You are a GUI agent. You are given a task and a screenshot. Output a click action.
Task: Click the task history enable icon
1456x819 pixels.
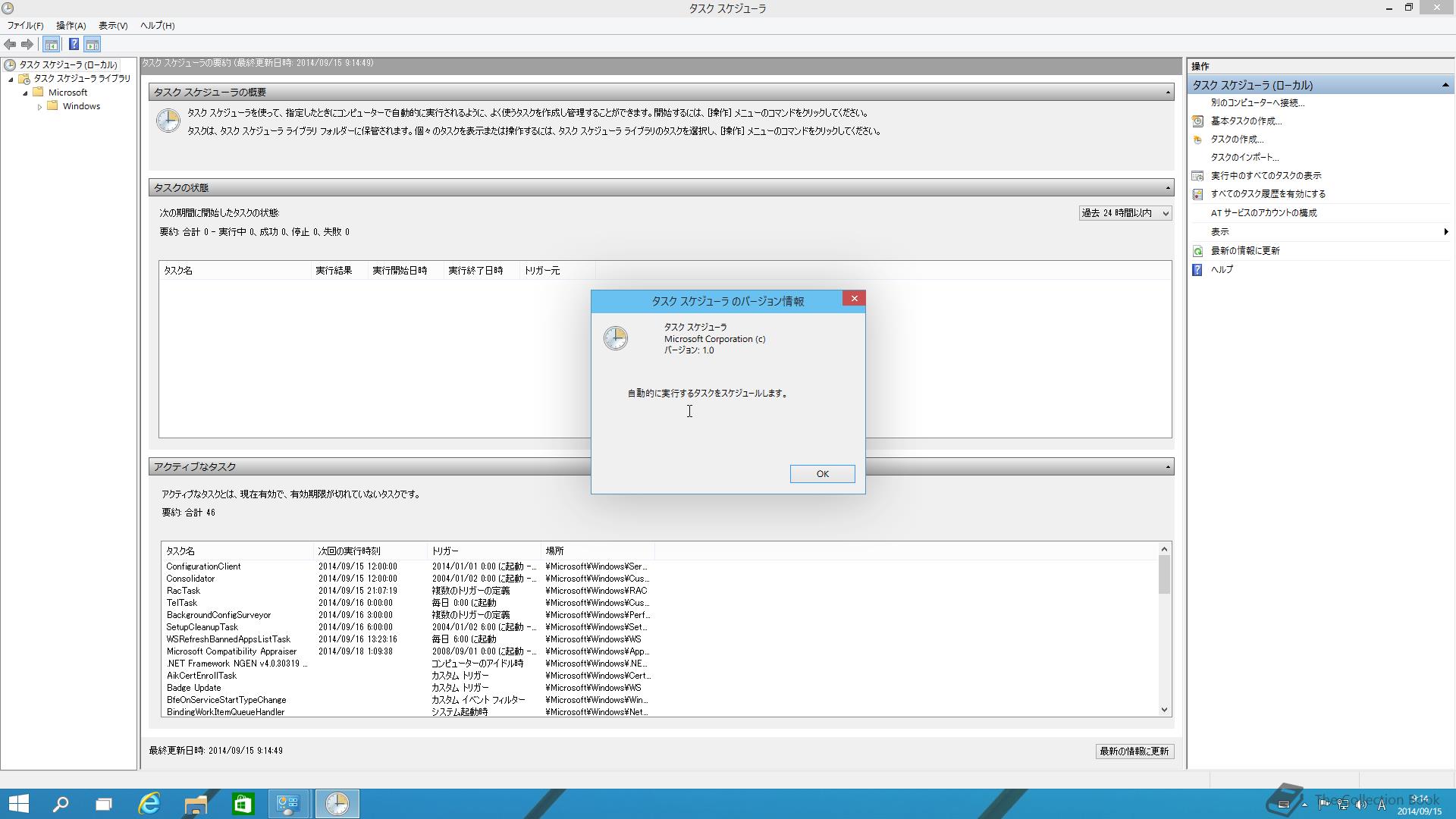tap(1197, 194)
